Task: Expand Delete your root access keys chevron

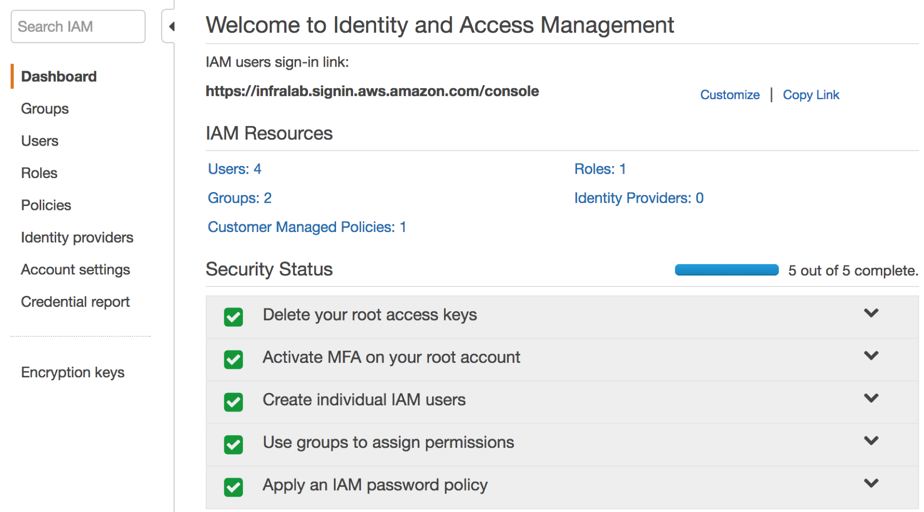Action: click(871, 313)
